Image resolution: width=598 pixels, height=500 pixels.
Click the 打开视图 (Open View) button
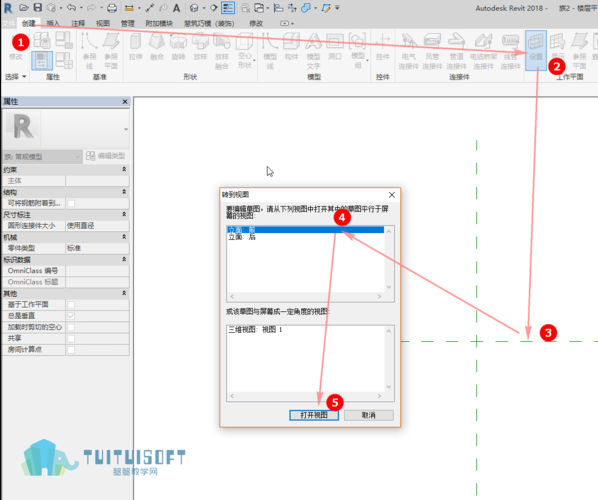click(x=314, y=415)
